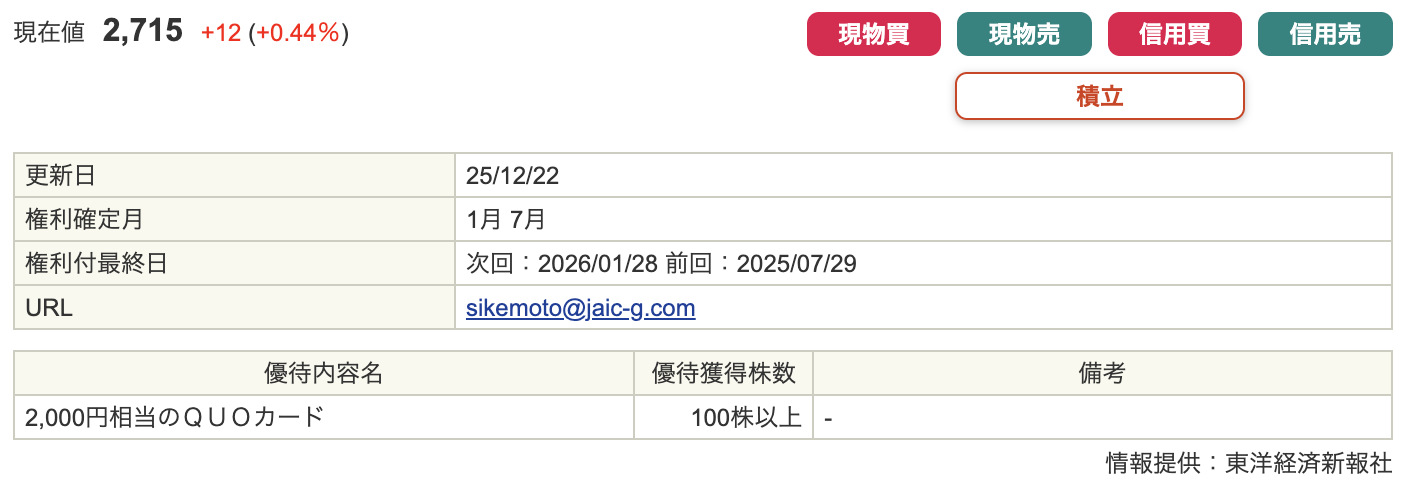Click the 25/12/22 update date value
The height and width of the screenshot is (480, 1402).
click(512, 176)
